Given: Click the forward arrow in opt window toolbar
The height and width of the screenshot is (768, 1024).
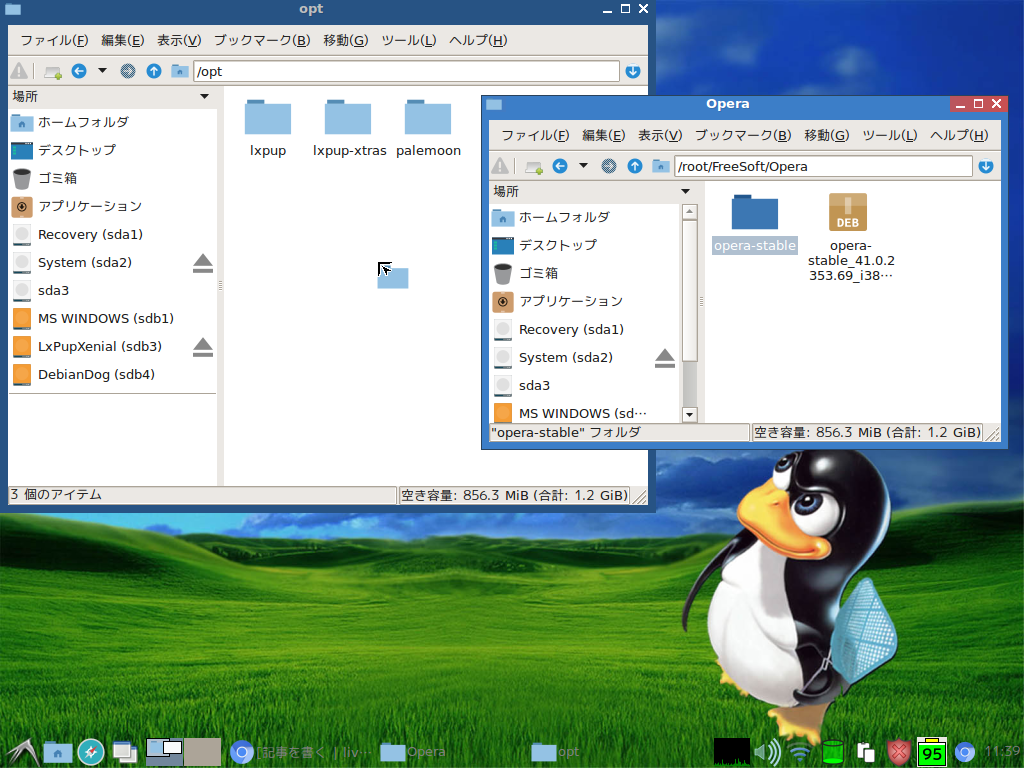Looking at the screenshot, I should coord(128,71).
